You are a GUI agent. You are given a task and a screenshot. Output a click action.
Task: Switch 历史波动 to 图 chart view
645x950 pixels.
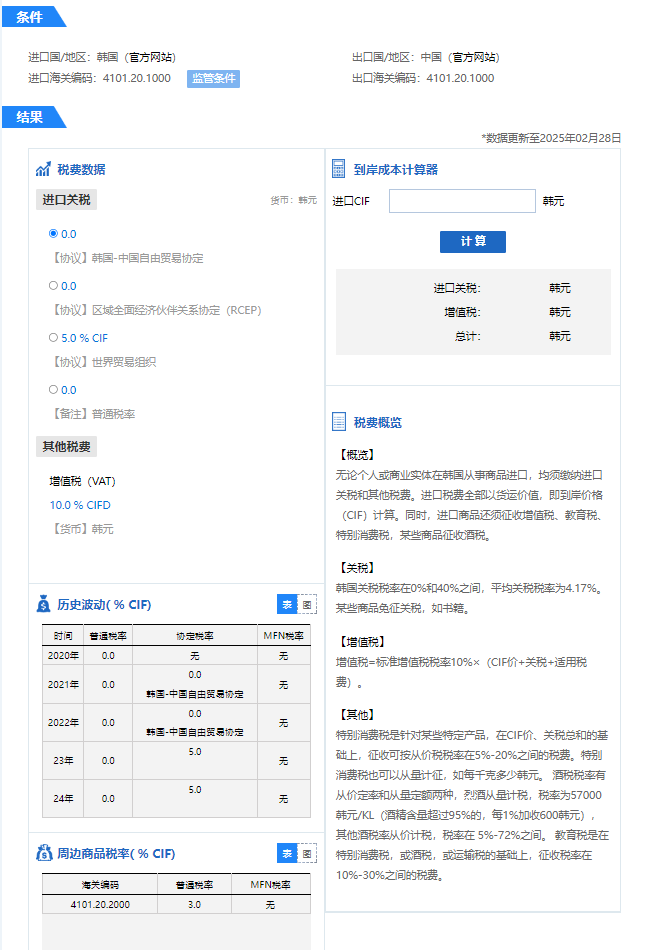pos(307,604)
